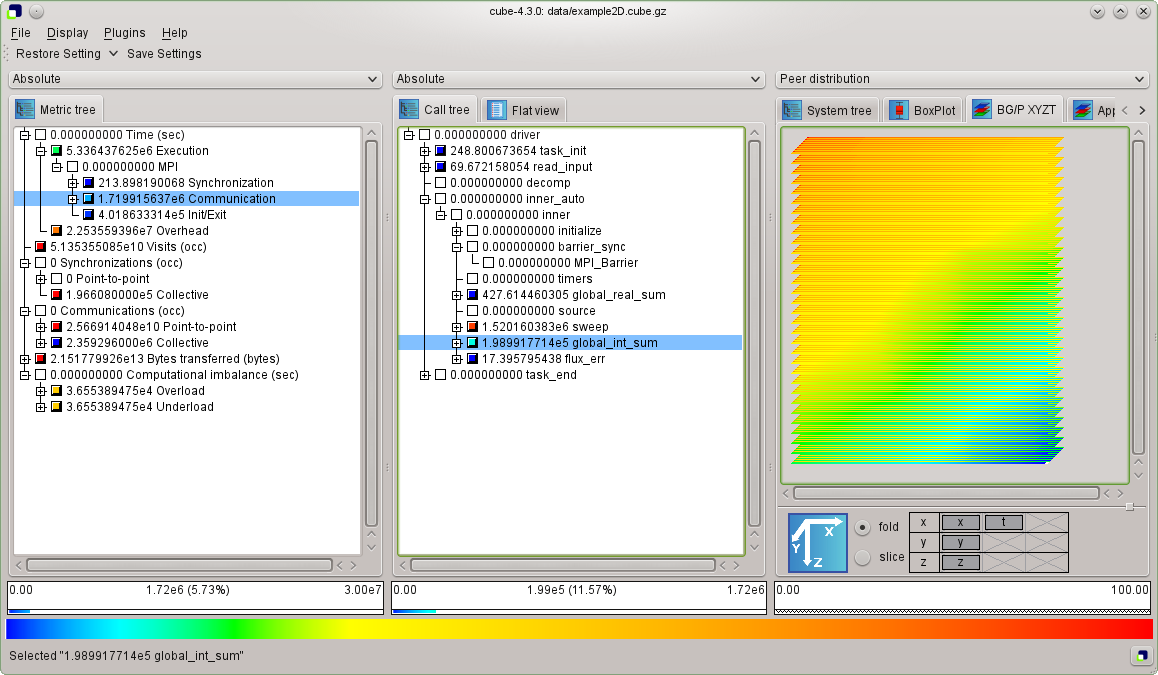This screenshot has height=675, width=1158.
Task: Click the empty box beside source
Action: coord(473,311)
